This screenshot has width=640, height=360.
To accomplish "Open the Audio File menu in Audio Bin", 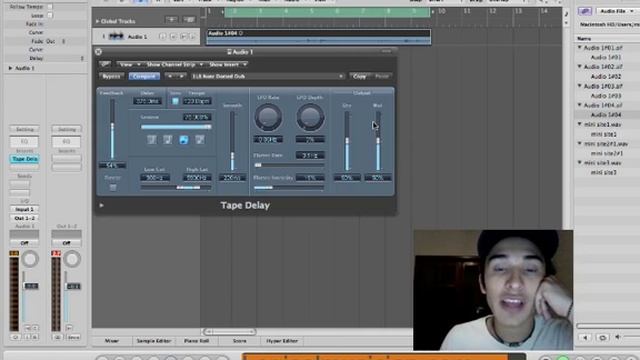I will 616,11.
